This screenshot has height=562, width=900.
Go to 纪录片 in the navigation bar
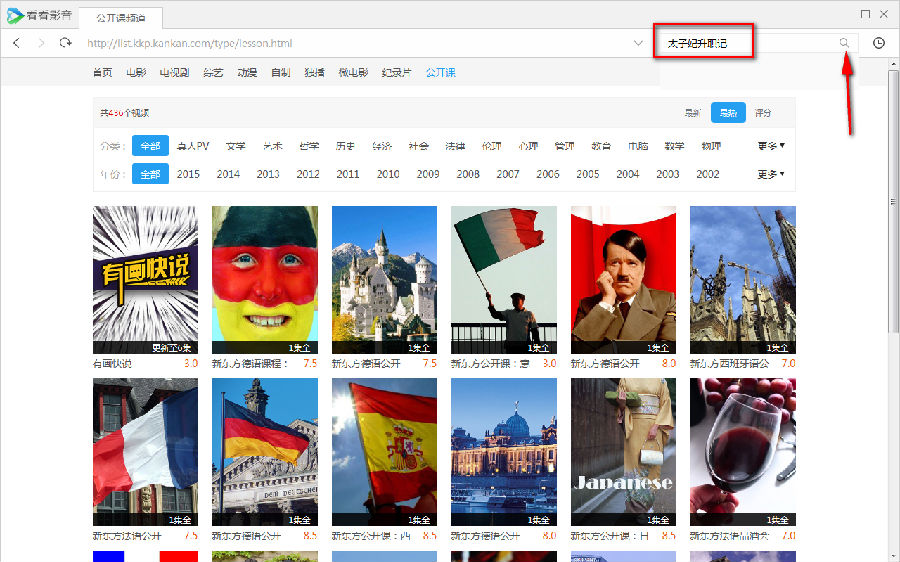397,73
